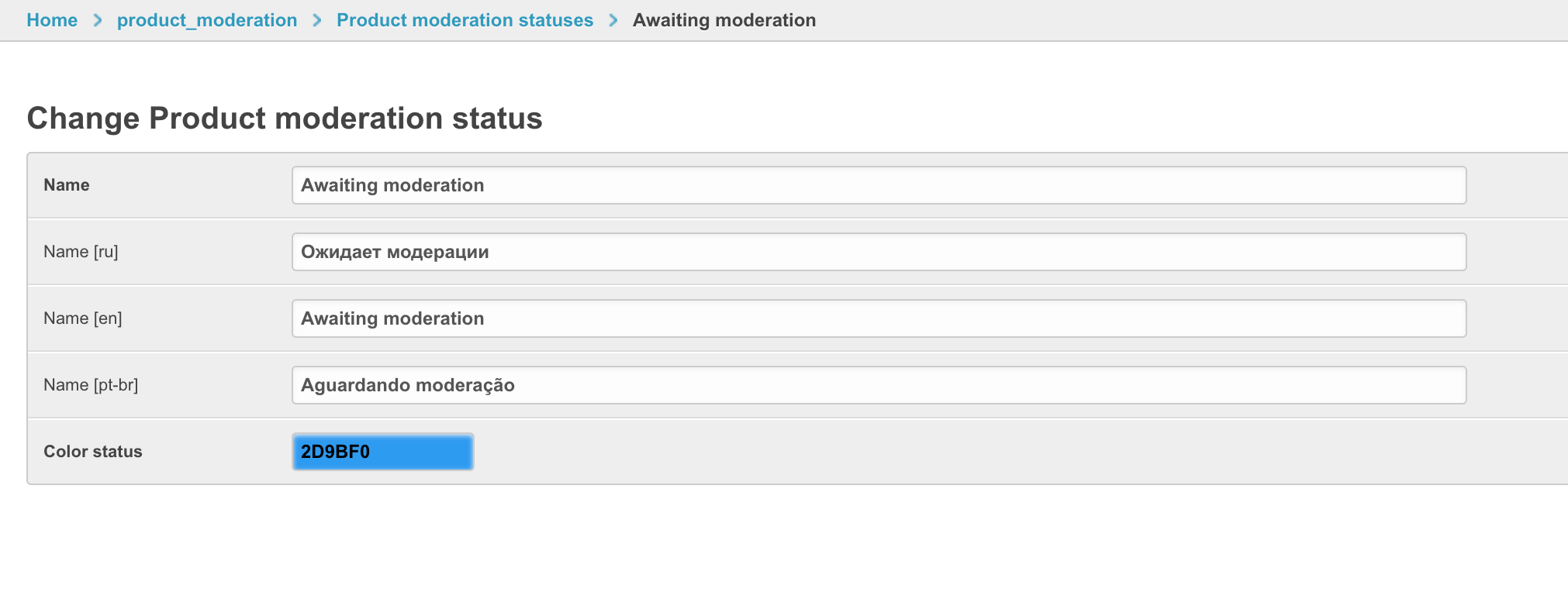The height and width of the screenshot is (592, 1568).
Task: Click the Name [en] label
Action: click(83, 318)
